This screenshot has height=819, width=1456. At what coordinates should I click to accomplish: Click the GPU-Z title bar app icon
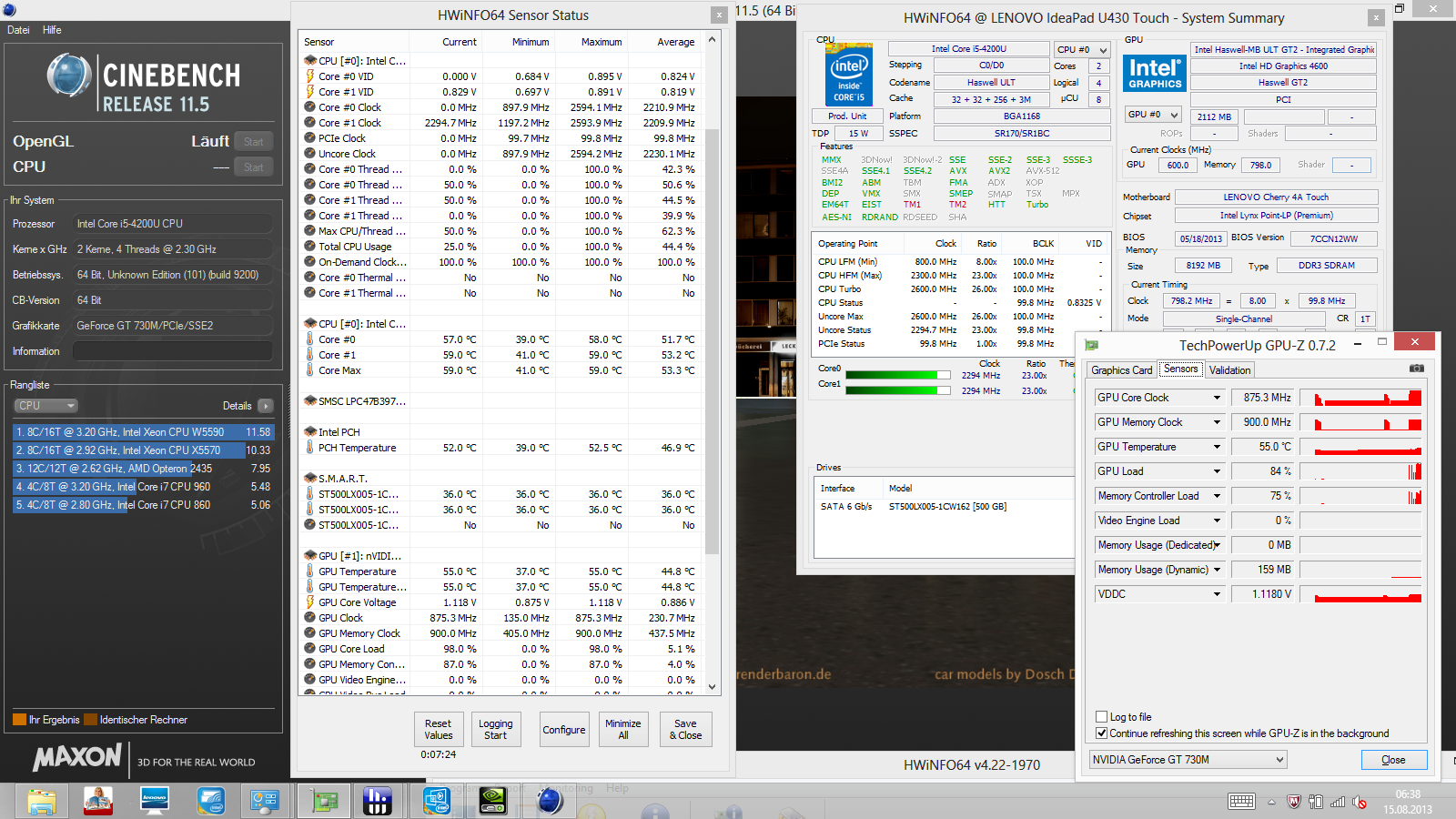[x=1091, y=345]
